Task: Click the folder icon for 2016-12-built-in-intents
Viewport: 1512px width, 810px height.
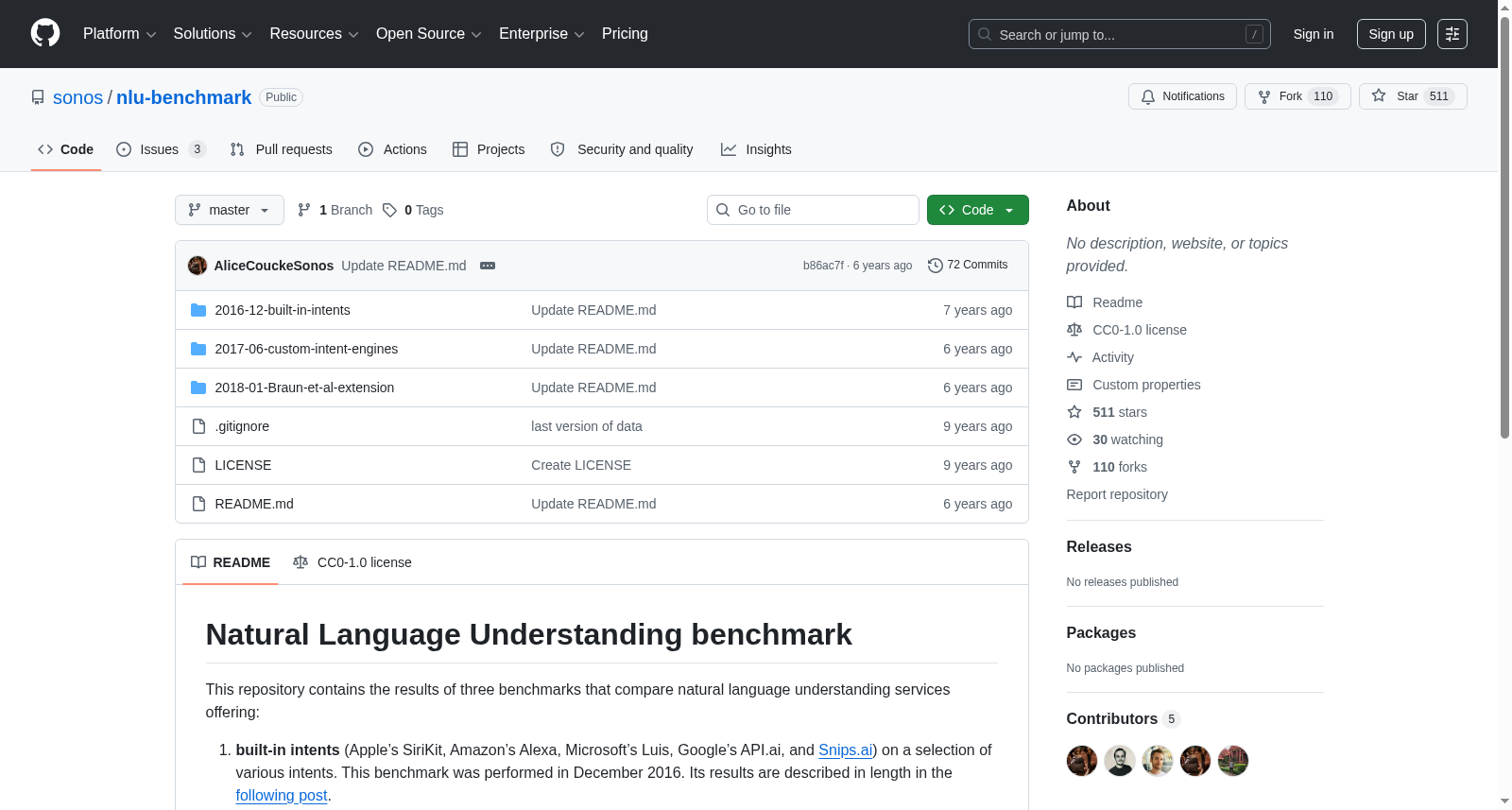Action: click(x=198, y=310)
